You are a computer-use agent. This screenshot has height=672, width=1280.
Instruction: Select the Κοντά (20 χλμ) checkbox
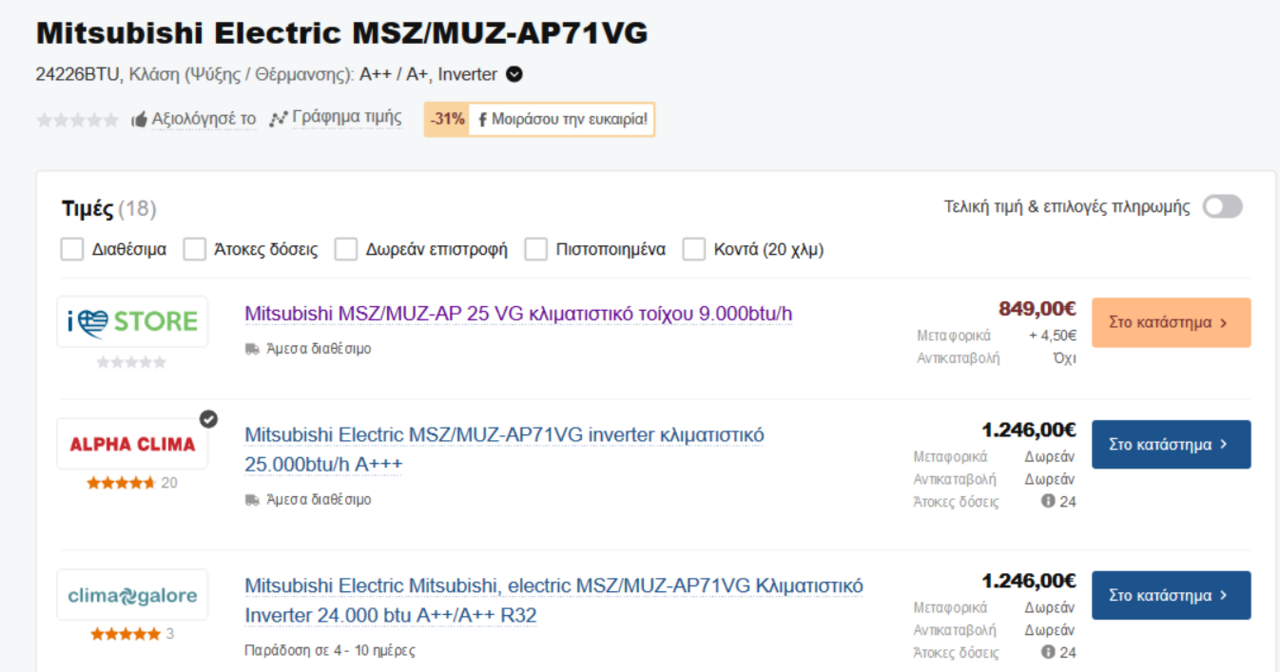tap(694, 249)
